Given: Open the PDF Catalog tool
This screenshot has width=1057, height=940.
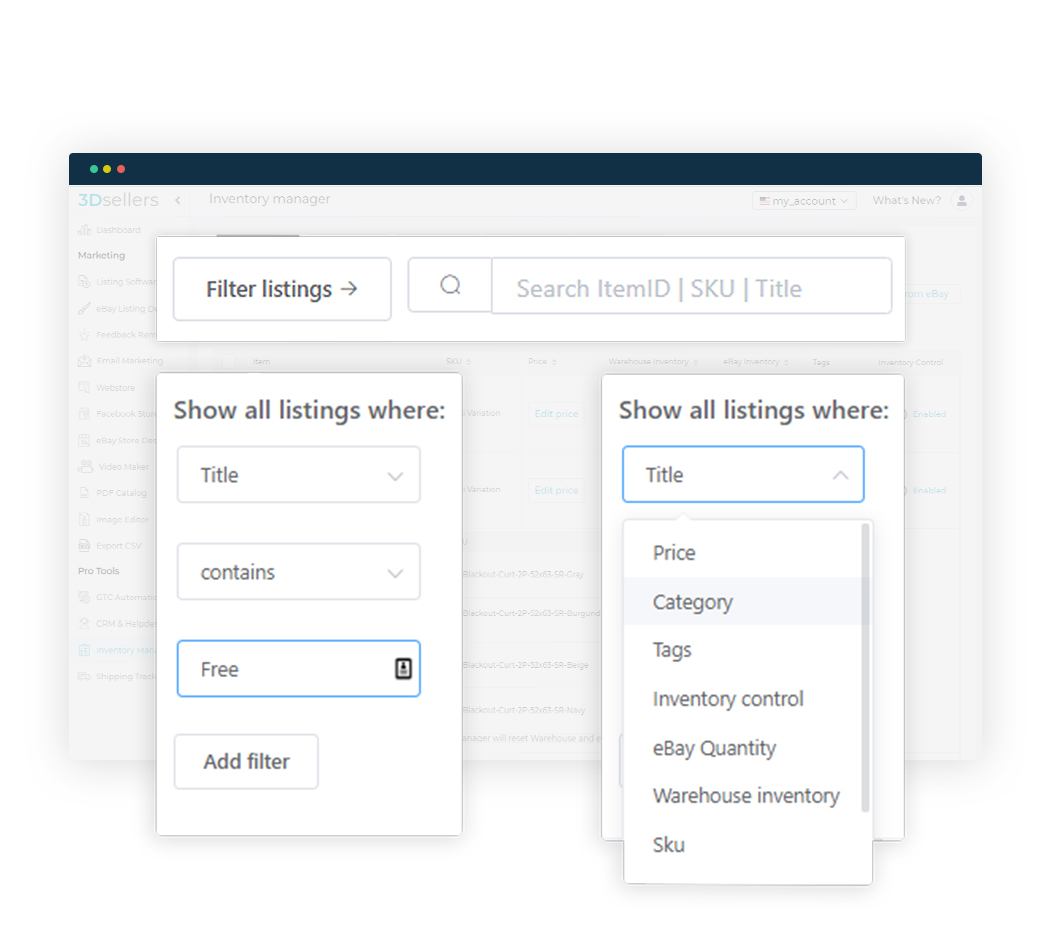Looking at the screenshot, I should [x=87, y=492].
